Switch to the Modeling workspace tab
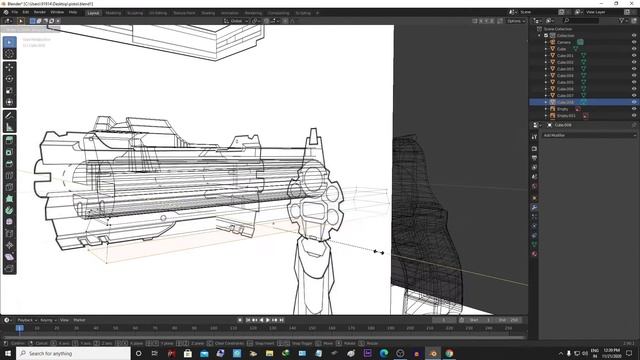 coord(113,13)
